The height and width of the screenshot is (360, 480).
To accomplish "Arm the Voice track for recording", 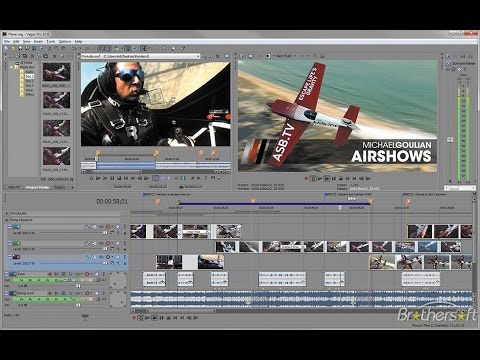I will [50, 274].
